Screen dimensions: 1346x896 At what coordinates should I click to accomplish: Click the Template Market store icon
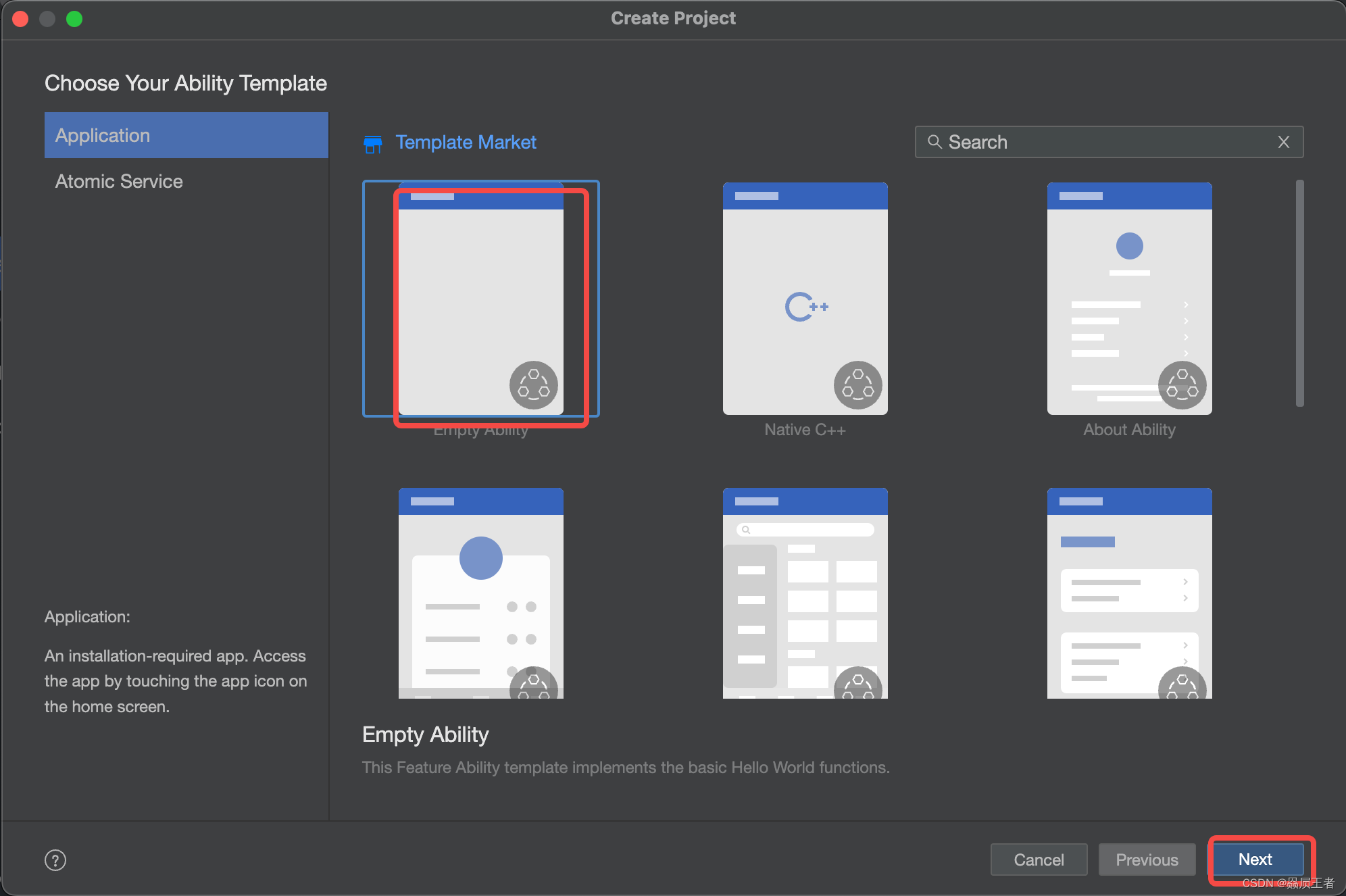coord(372,143)
